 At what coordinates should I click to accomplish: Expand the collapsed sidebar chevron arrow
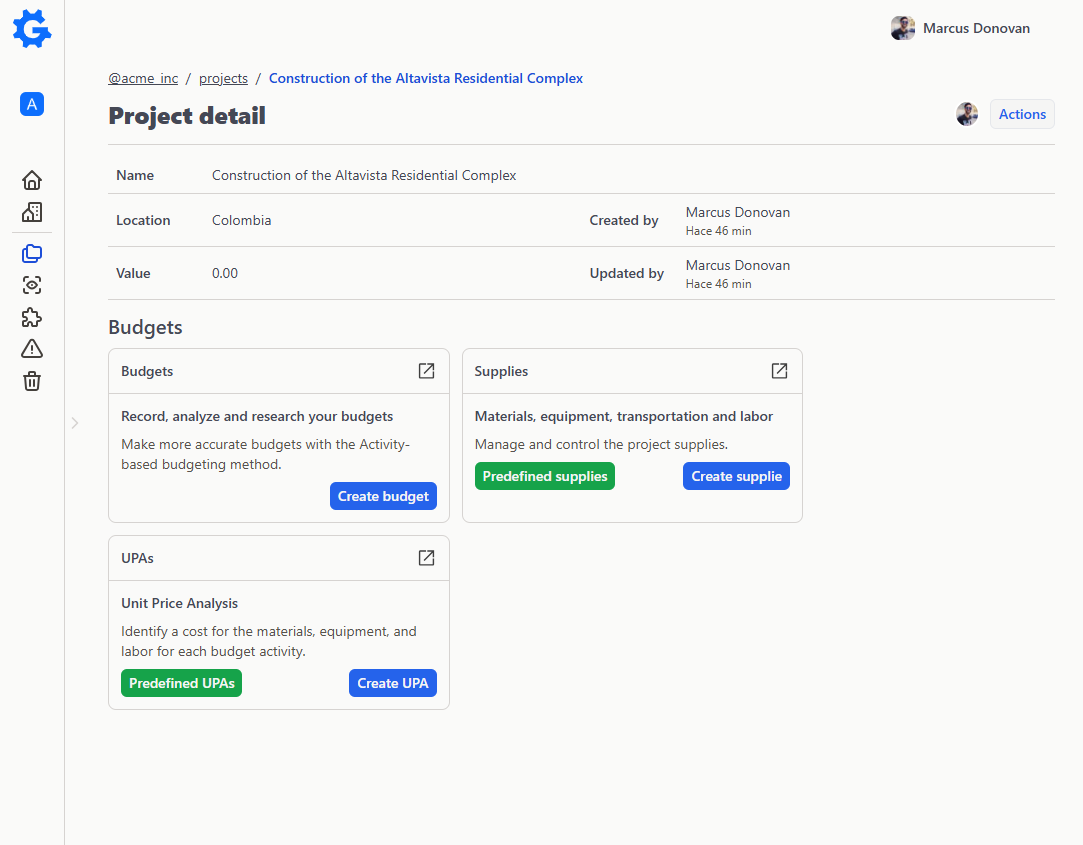pos(74,423)
